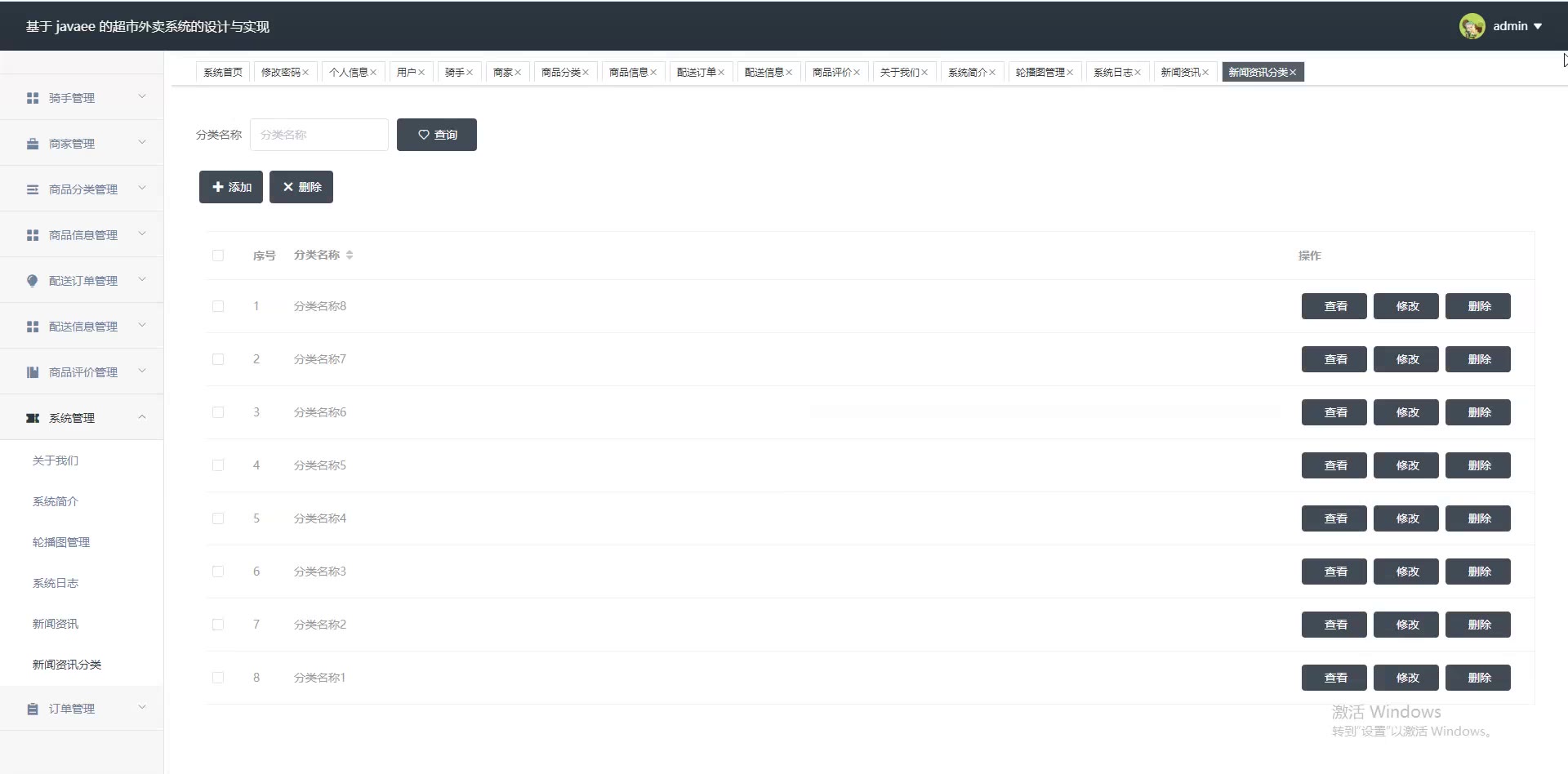The height and width of the screenshot is (774, 1568).
Task: Expand 商品分类管理 menu chevron
Action: coord(142,188)
